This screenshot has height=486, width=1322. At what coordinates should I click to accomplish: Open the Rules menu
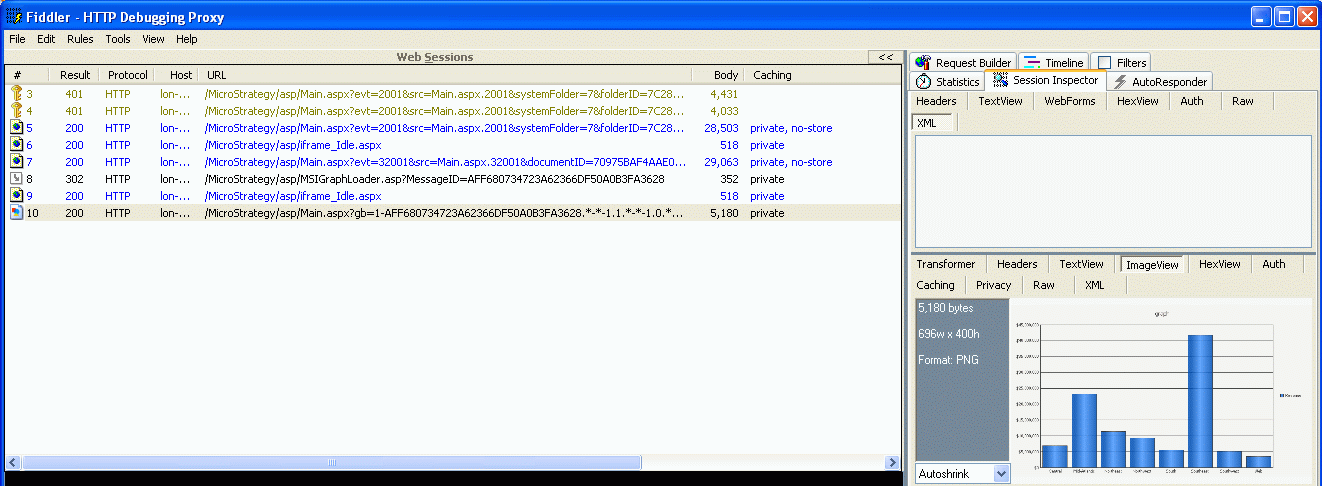pyautogui.click(x=80, y=39)
